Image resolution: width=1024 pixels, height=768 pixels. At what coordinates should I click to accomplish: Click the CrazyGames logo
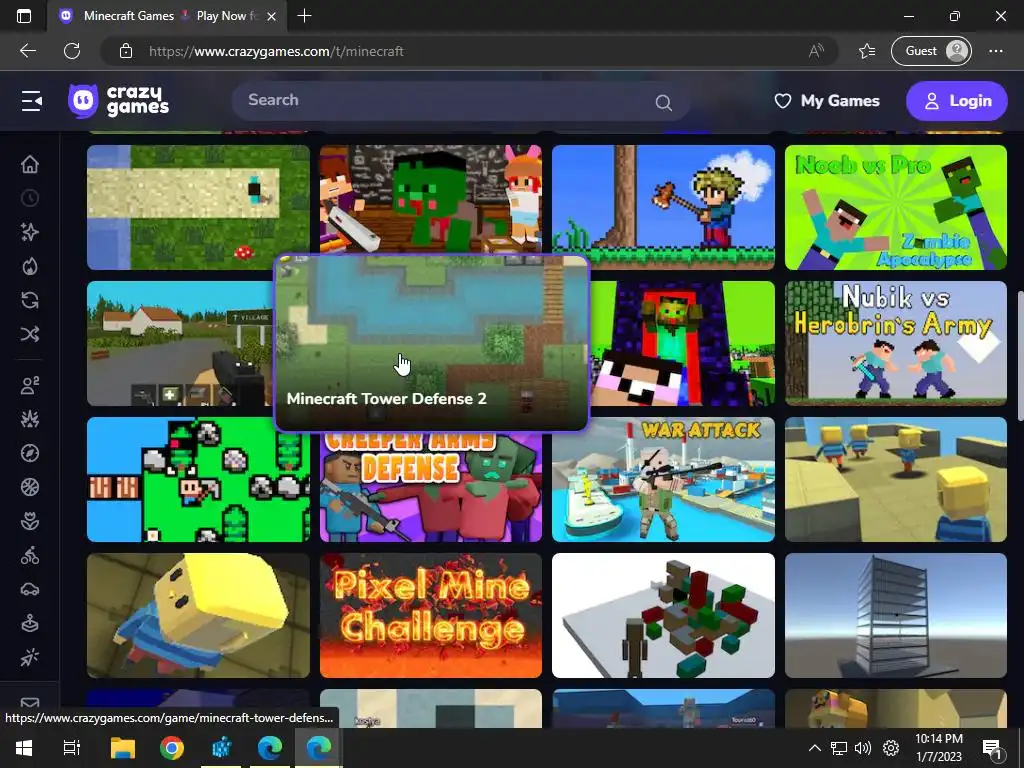[118, 101]
